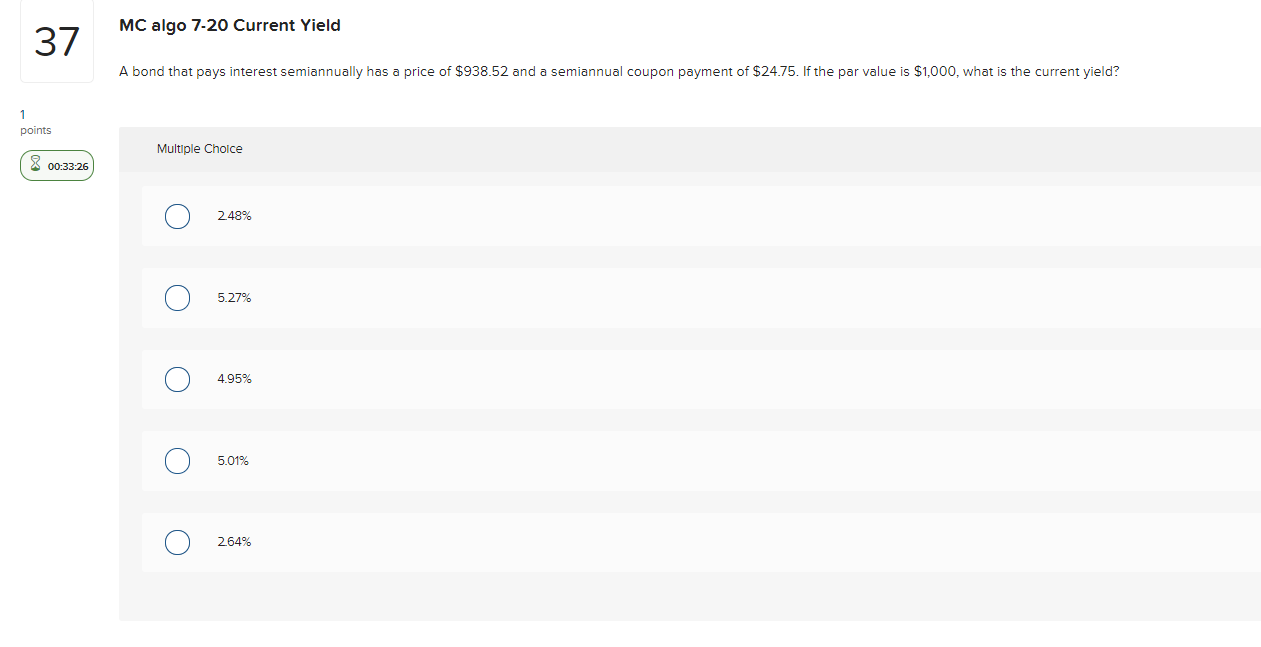Choose the 4.95% answer option
Viewport: 1261px width, 647px height.
[x=177, y=379]
